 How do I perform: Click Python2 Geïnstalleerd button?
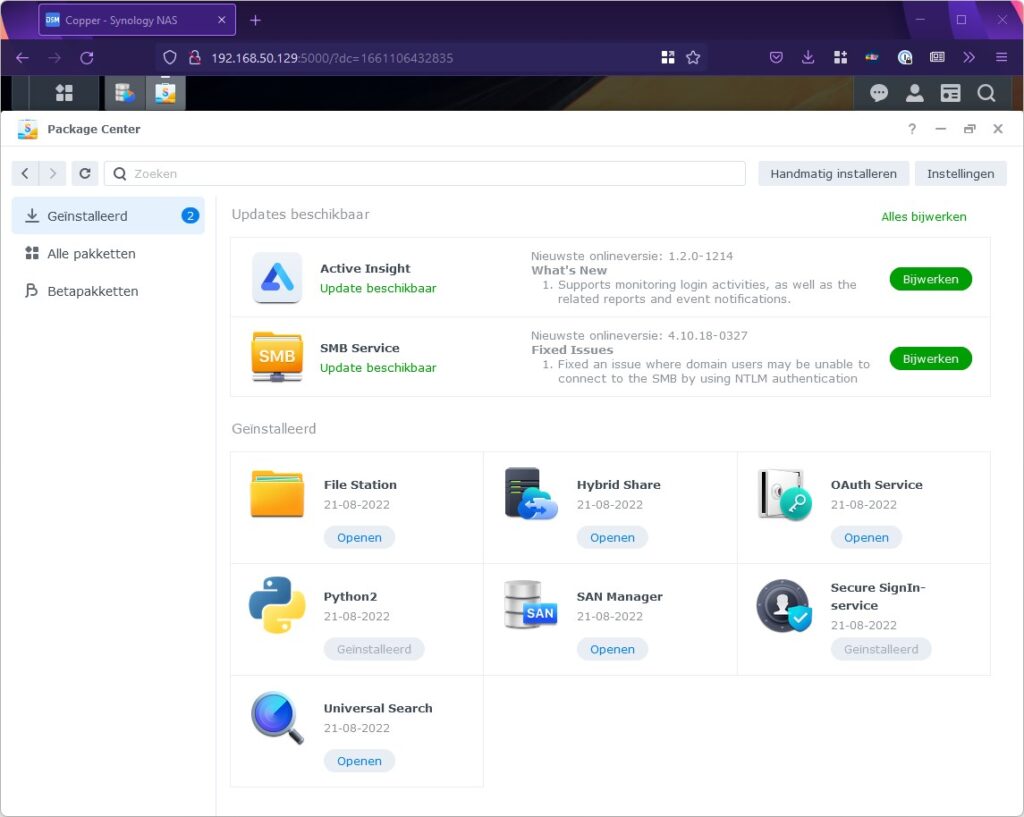click(x=374, y=649)
